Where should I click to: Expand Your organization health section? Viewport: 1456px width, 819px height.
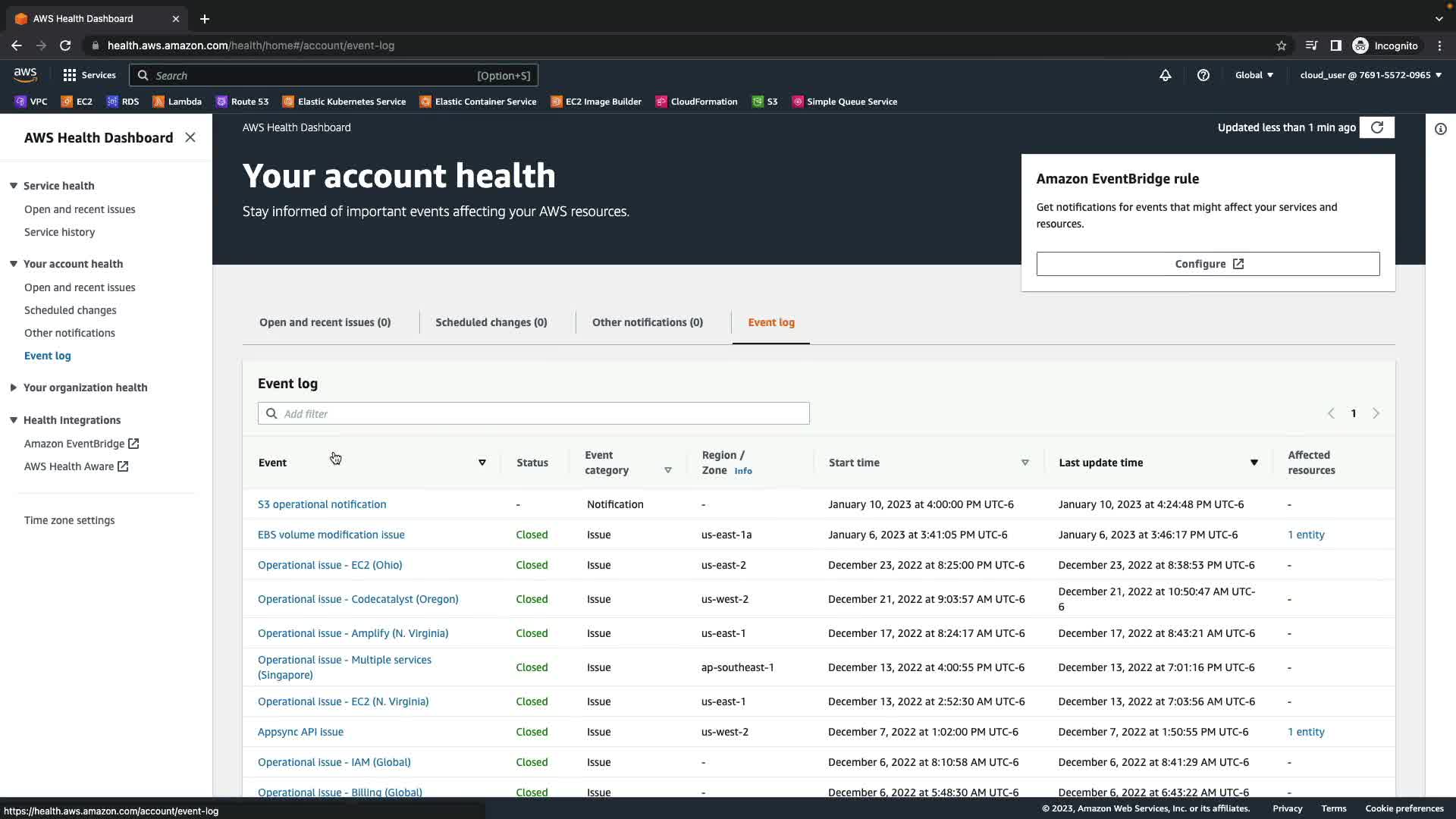click(x=14, y=388)
